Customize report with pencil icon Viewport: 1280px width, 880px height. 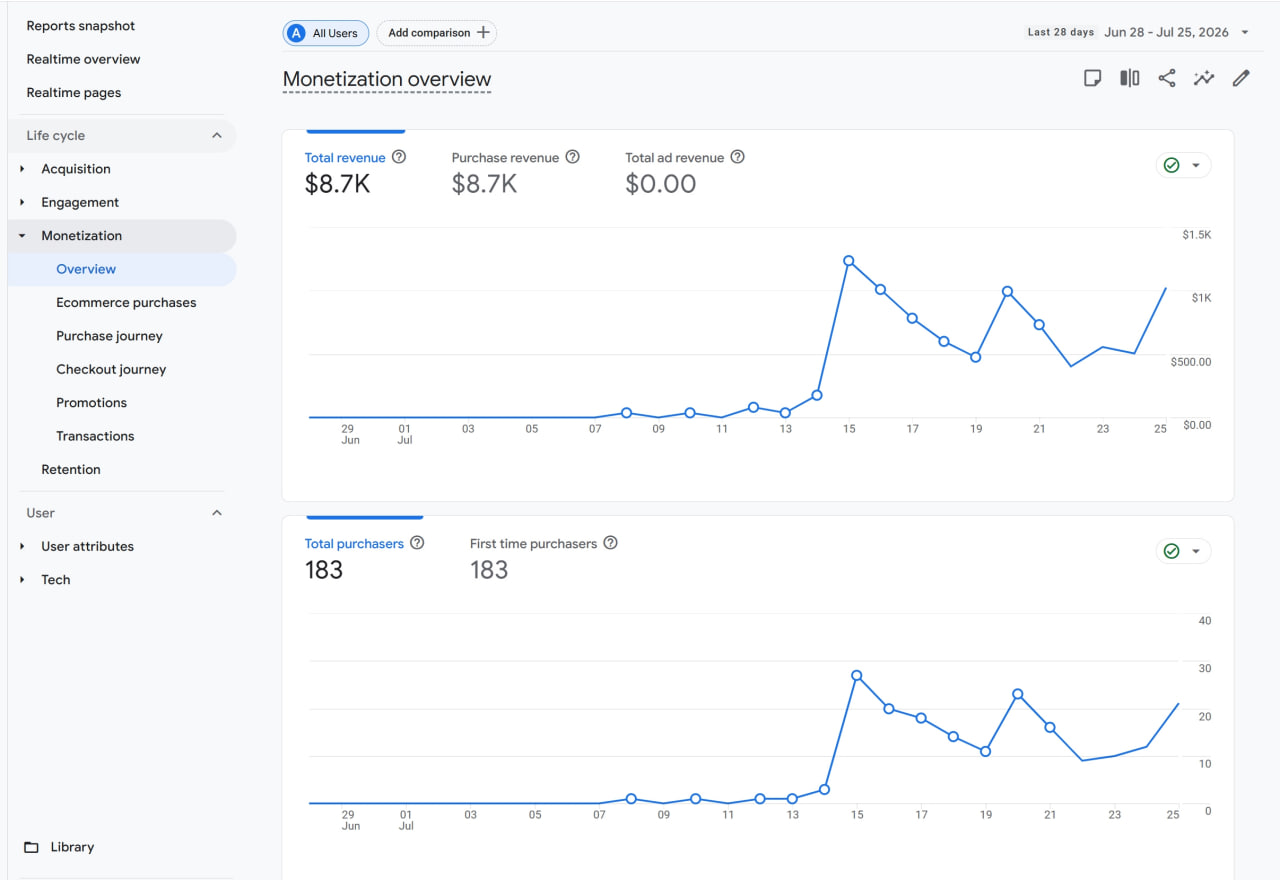(x=1241, y=78)
